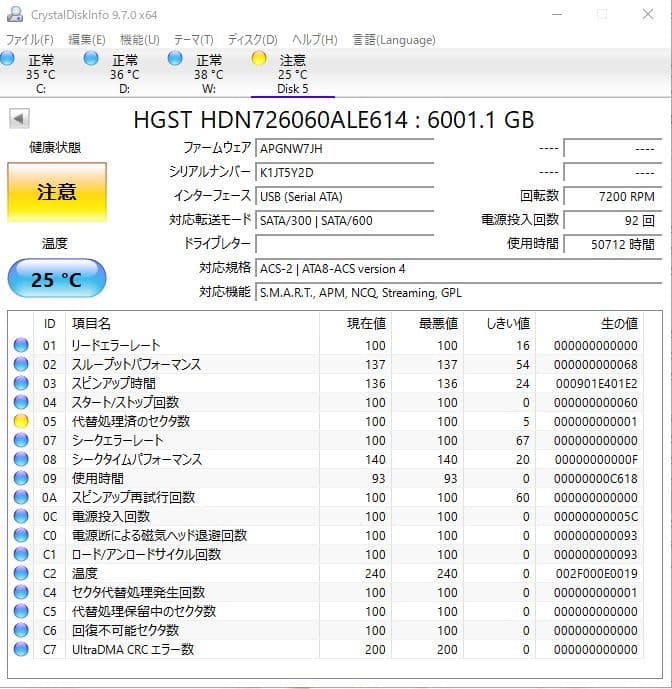The width and height of the screenshot is (672, 689).
Task: Click raw value 00000000C618 in 使用時間 row
Action: coord(596,479)
